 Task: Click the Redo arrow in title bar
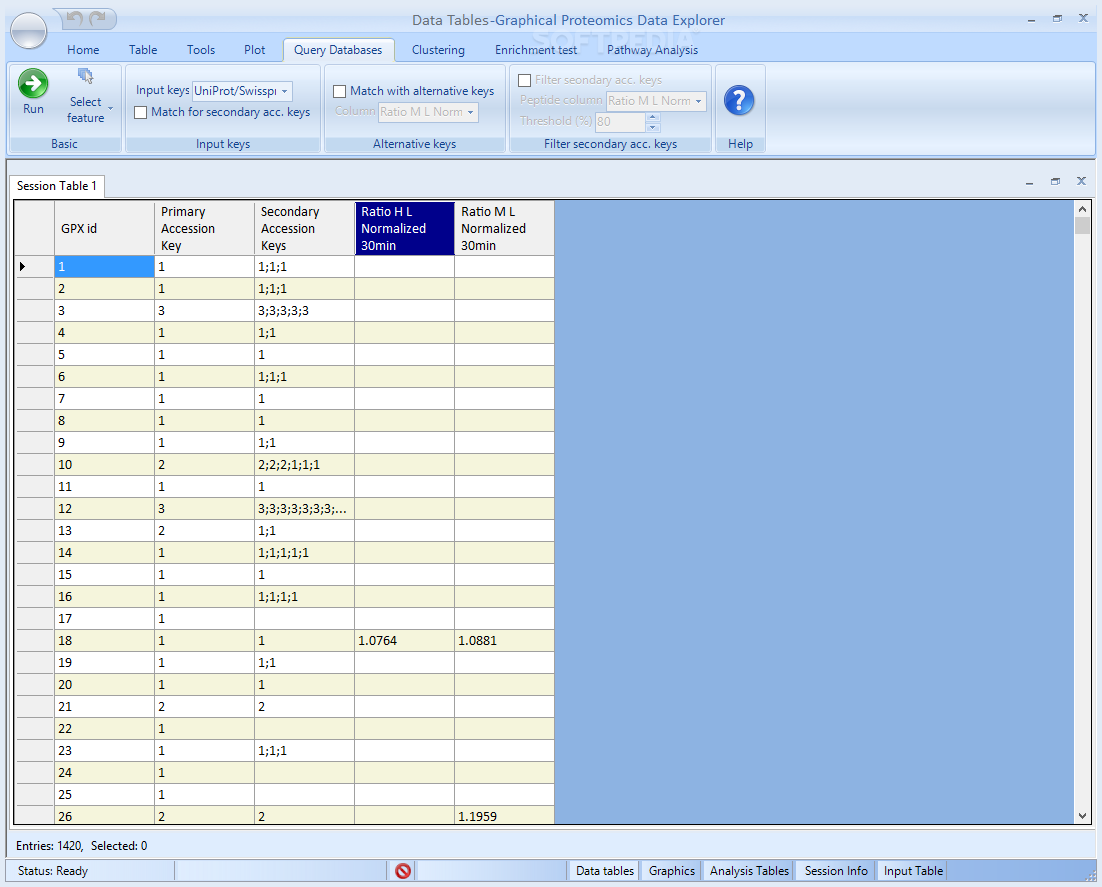98,18
